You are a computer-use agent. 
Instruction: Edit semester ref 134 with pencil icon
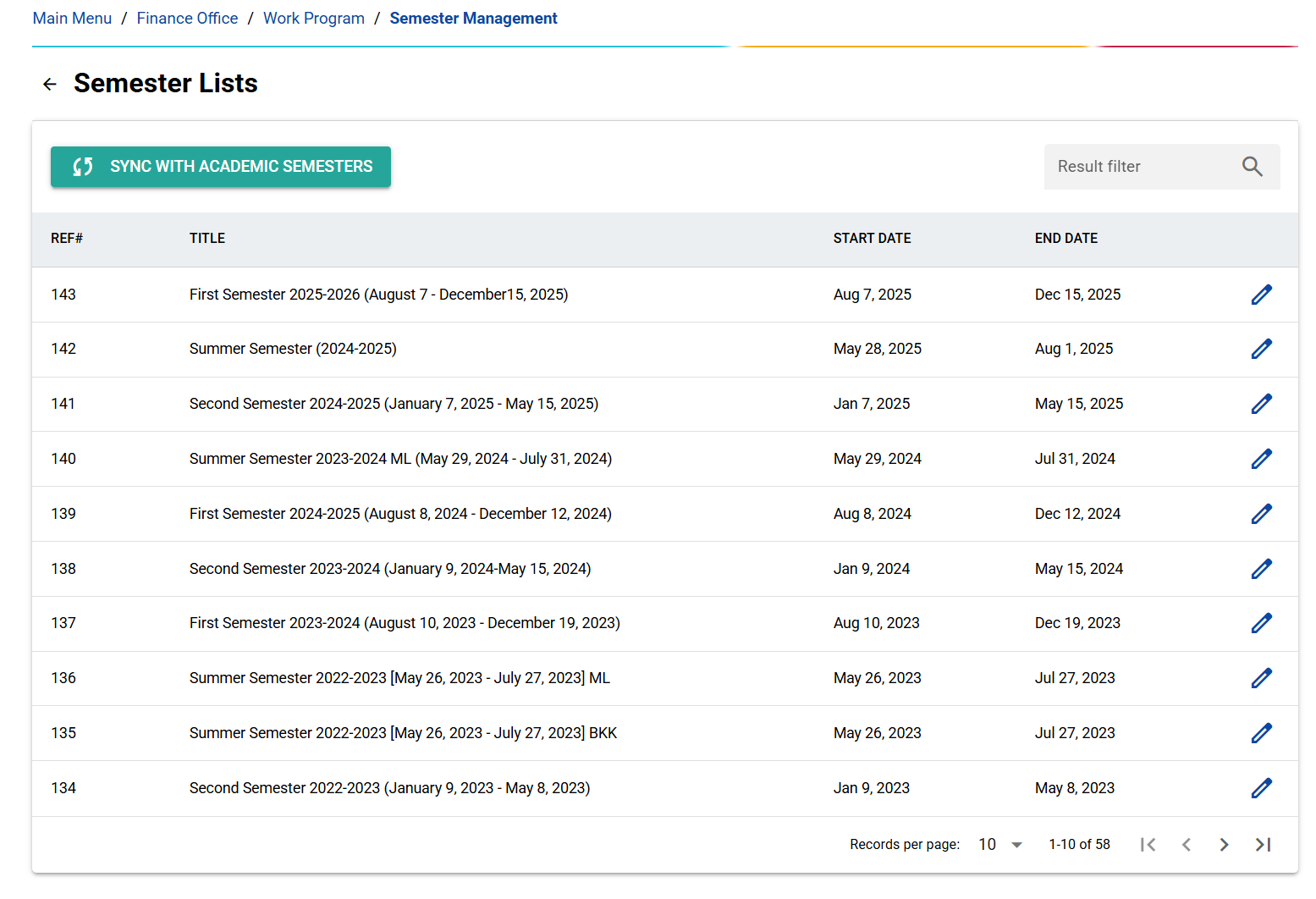(1261, 788)
